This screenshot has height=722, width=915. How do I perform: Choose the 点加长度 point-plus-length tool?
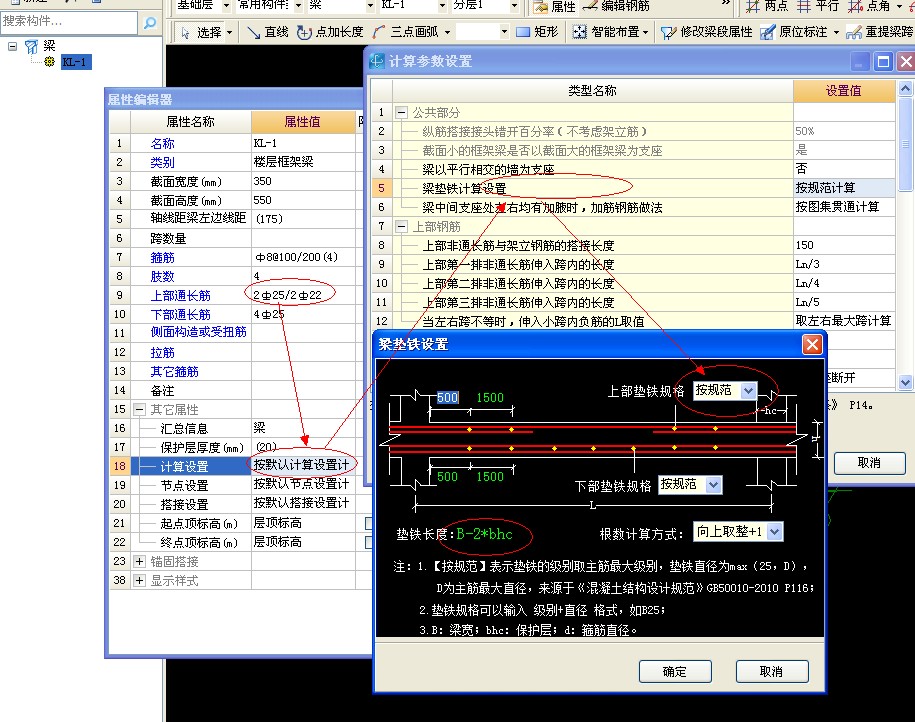[330, 32]
